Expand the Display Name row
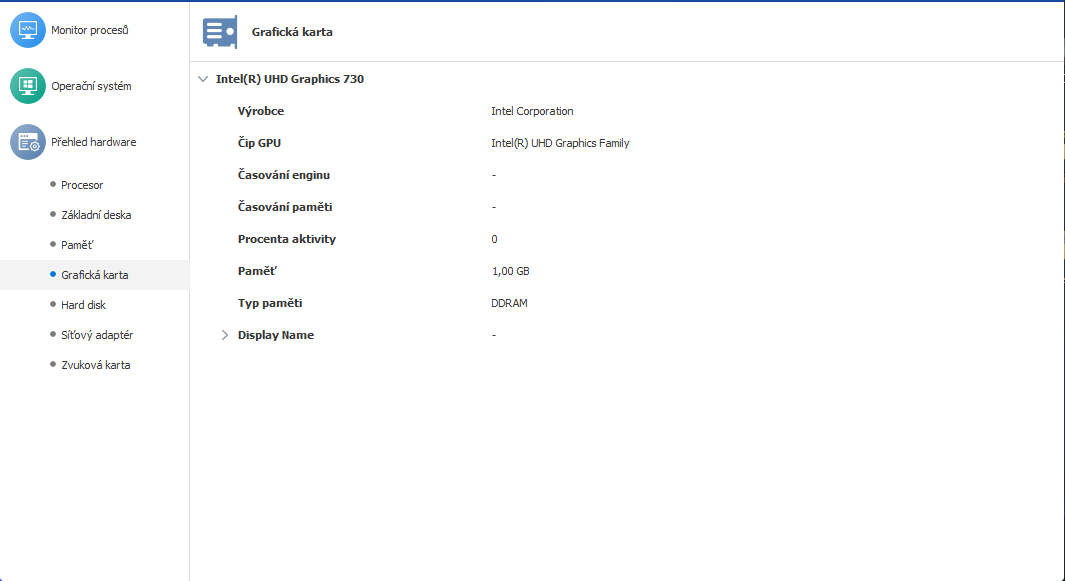1065x581 pixels. pos(225,335)
